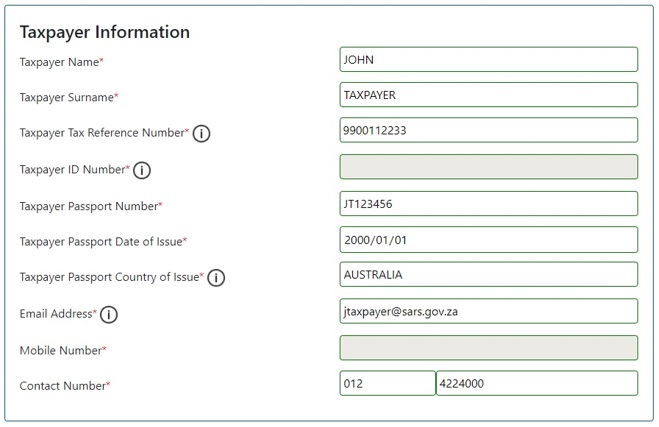This screenshot has height=427, width=659.
Task: Click the Contact Number label text
Action: pyautogui.click(x=65, y=385)
